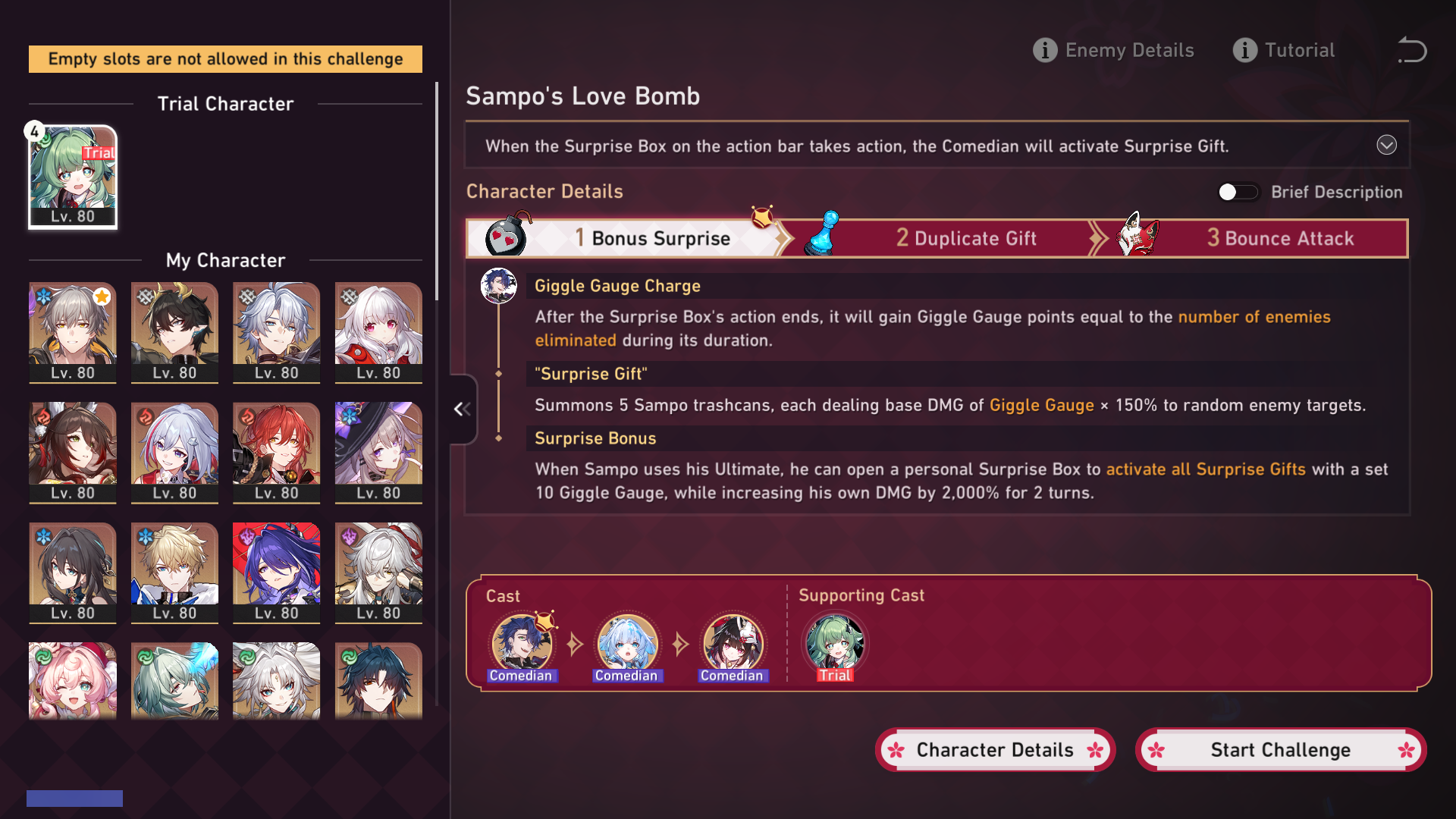Select the blue-haired Comedian cast portrait
The width and height of the screenshot is (1456, 819).
(x=626, y=645)
